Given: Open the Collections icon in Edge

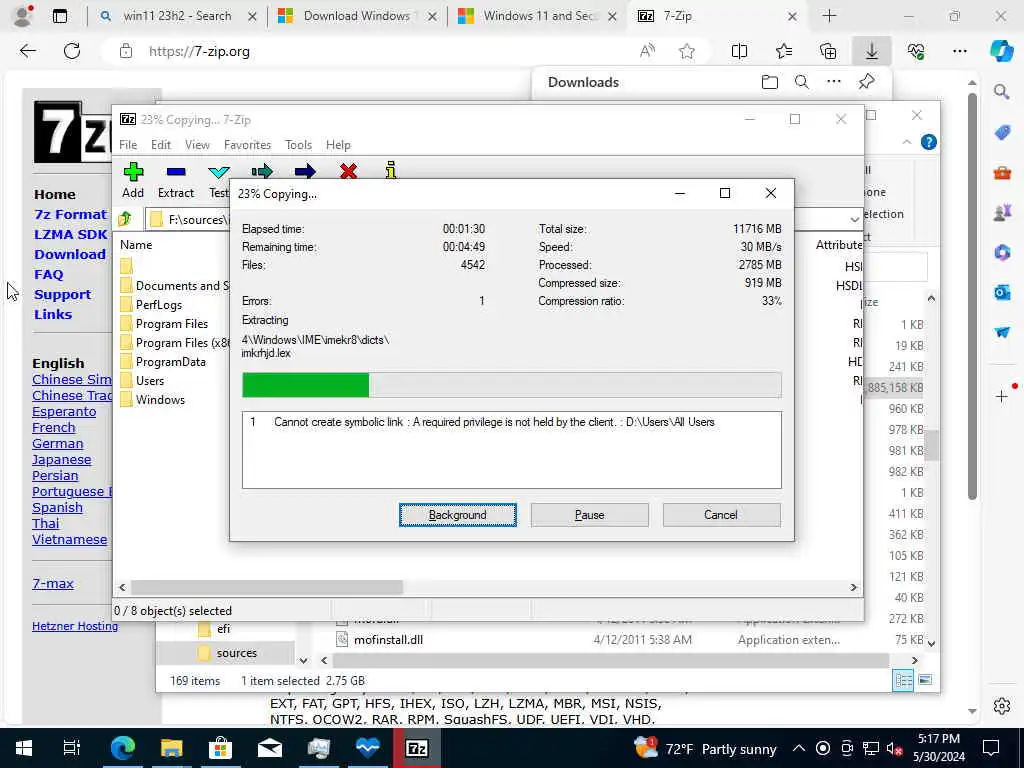Looking at the screenshot, I should point(828,51).
